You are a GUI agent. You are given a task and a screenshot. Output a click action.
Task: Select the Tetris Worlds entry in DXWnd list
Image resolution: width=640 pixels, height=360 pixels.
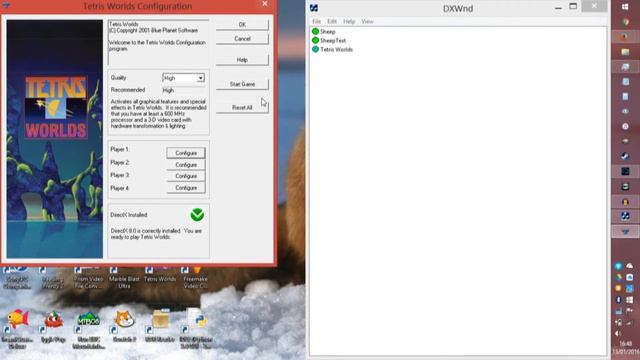pyautogui.click(x=332, y=49)
